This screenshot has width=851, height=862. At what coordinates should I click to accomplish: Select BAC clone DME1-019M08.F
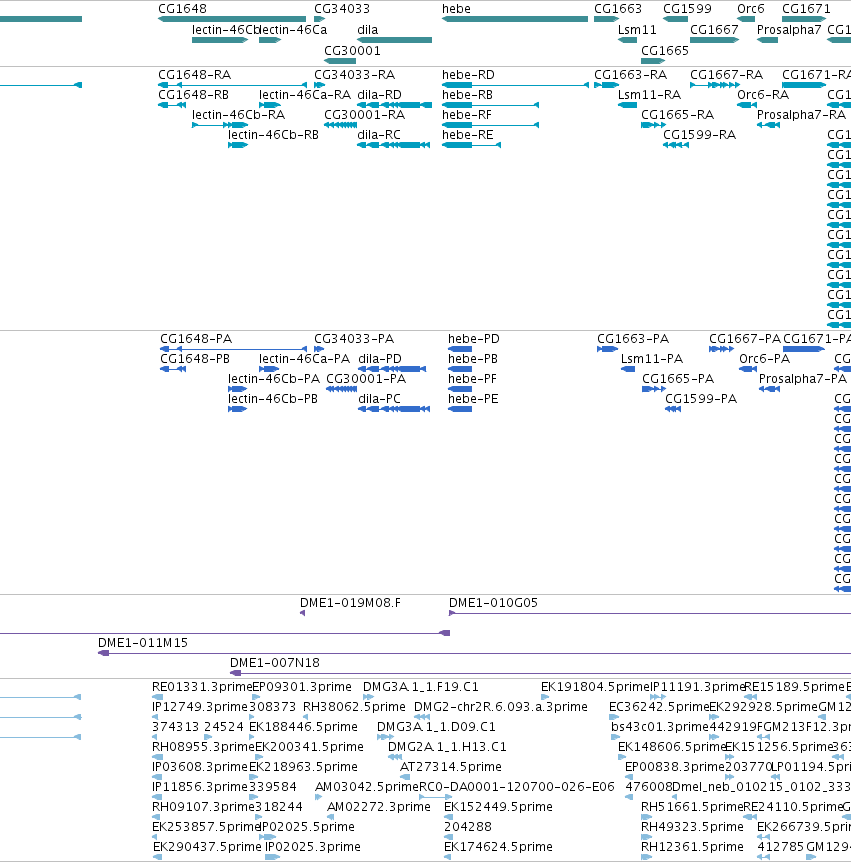coord(350,603)
